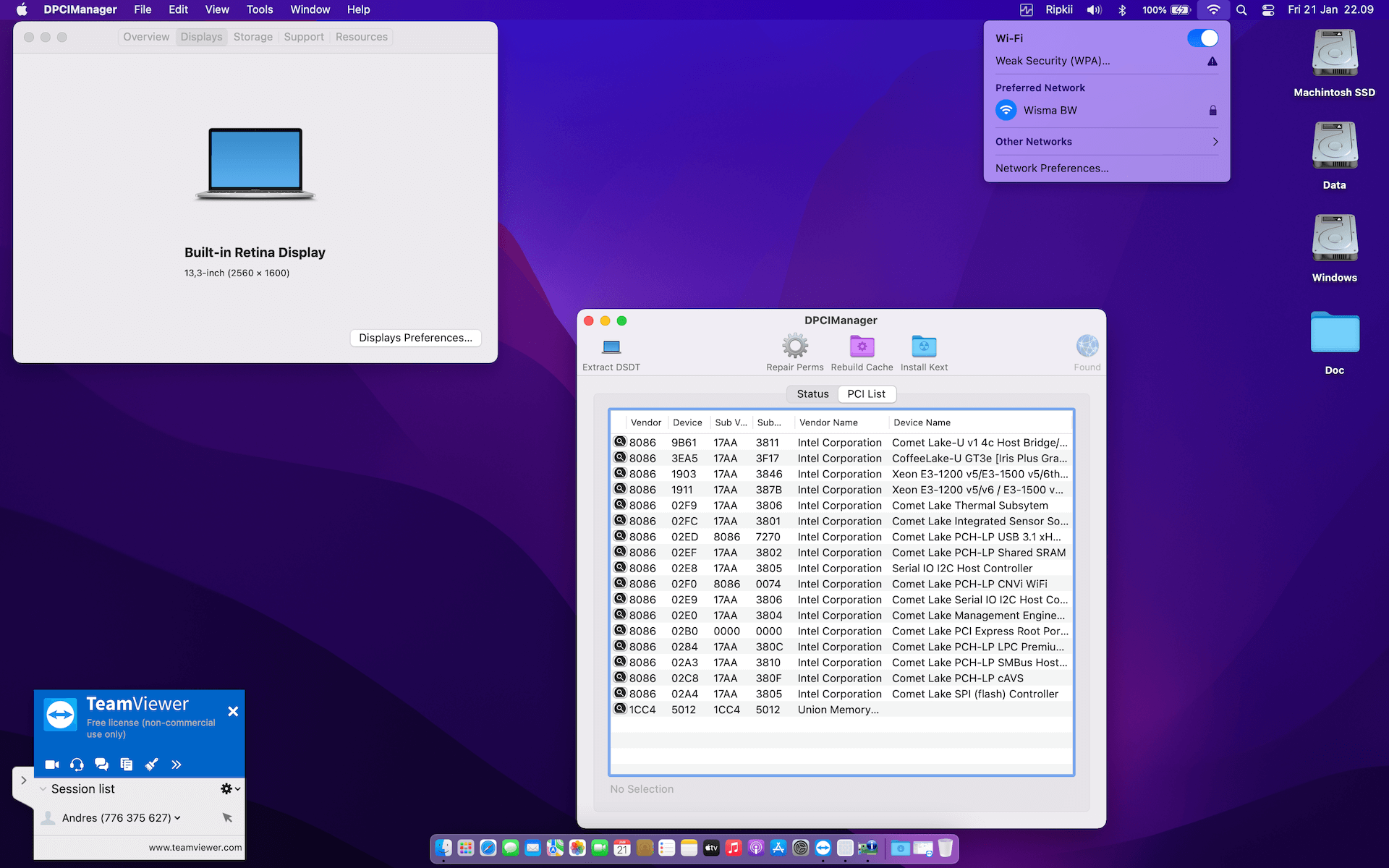
Task: Run Repair Perms in DPCIManager toolbar
Action: click(795, 346)
